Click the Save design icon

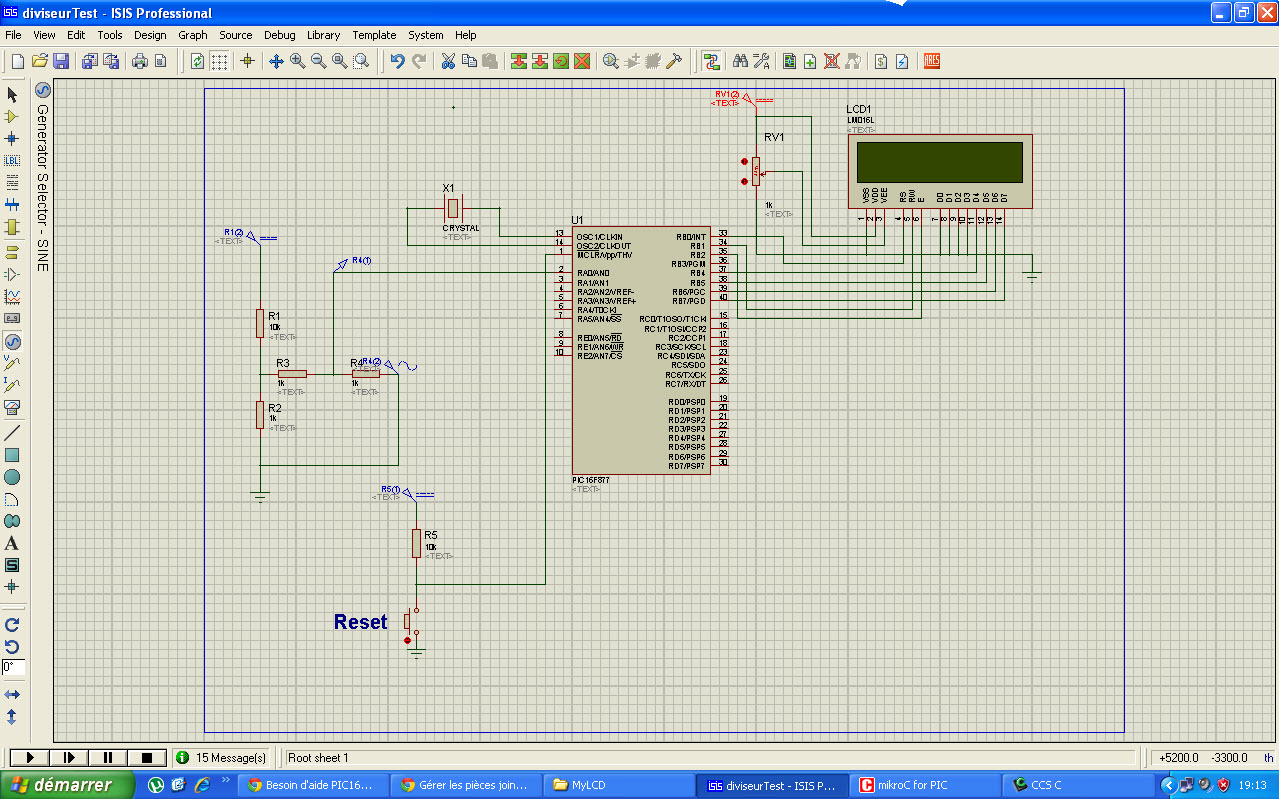61,61
